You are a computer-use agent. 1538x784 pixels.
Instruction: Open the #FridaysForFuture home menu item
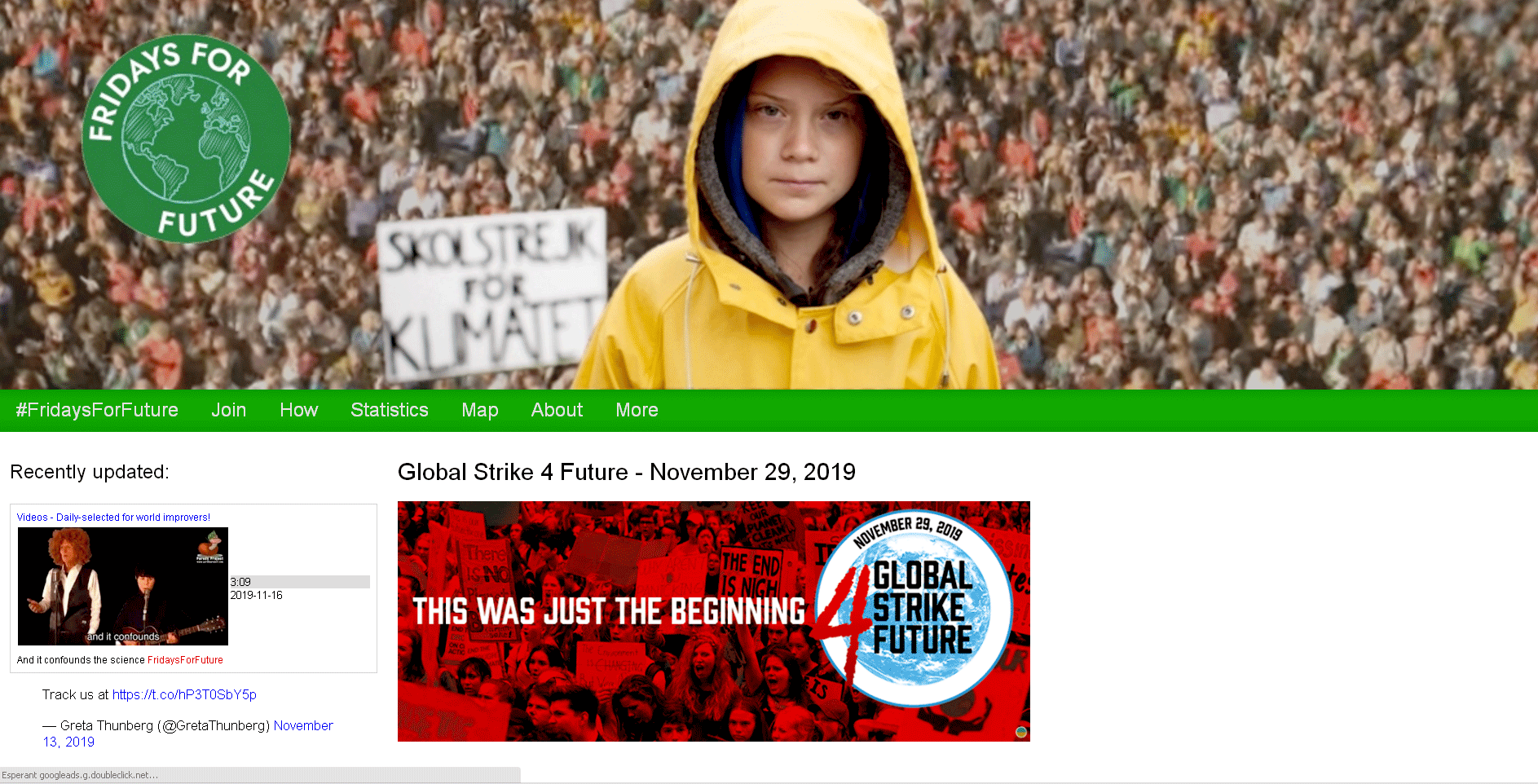[x=97, y=410]
